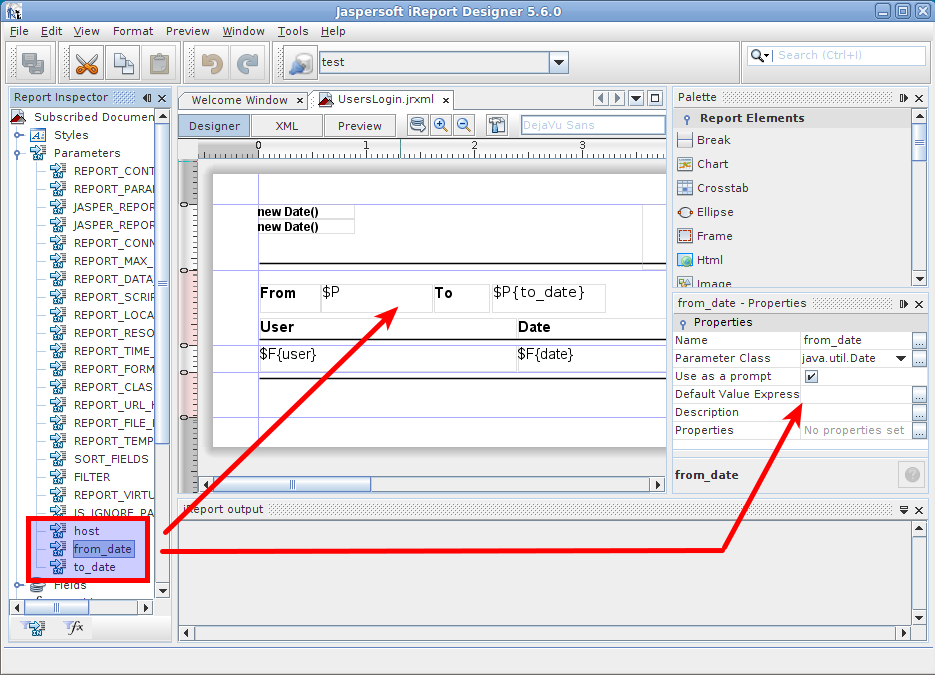The height and width of the screenshot is (675, 935).
Task: Click the Paste clipboard toolbar icon
Action: click(158, 65)
